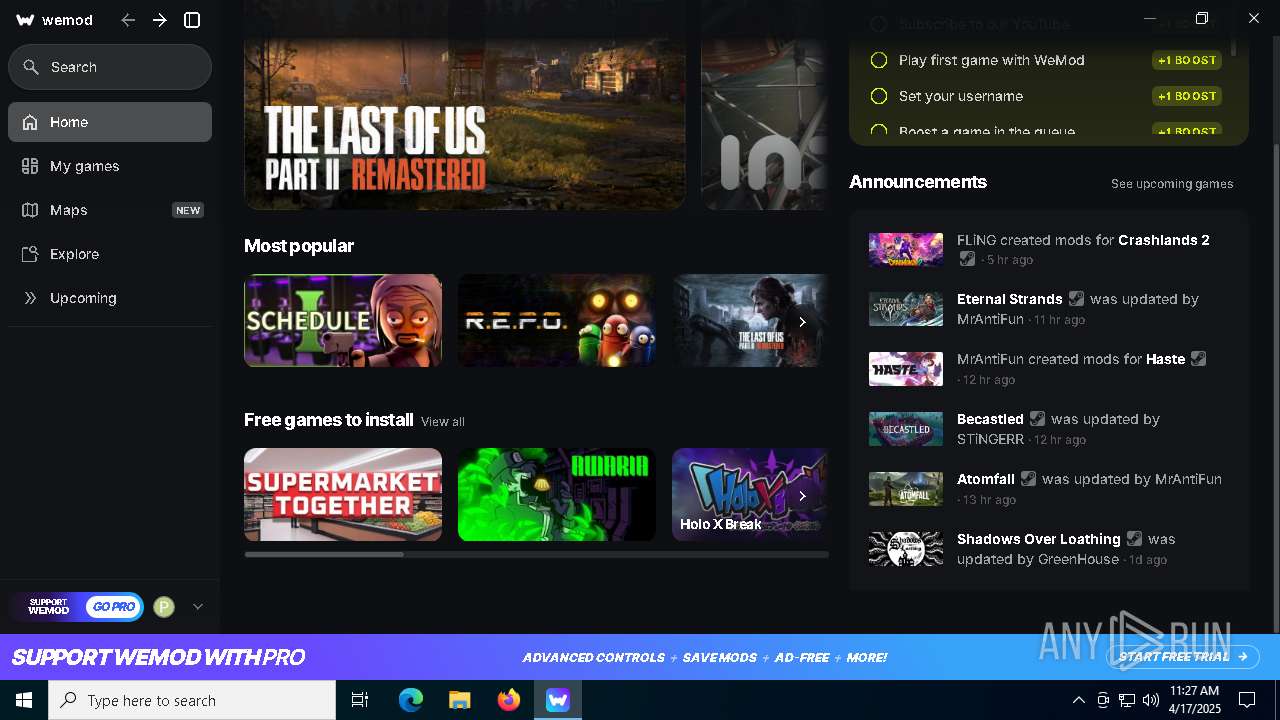Viewport: 1280px width, 720px height.
Task: Click Steam icon next to Shadows Over Loathing
Action: click(x=1134, y=539)
